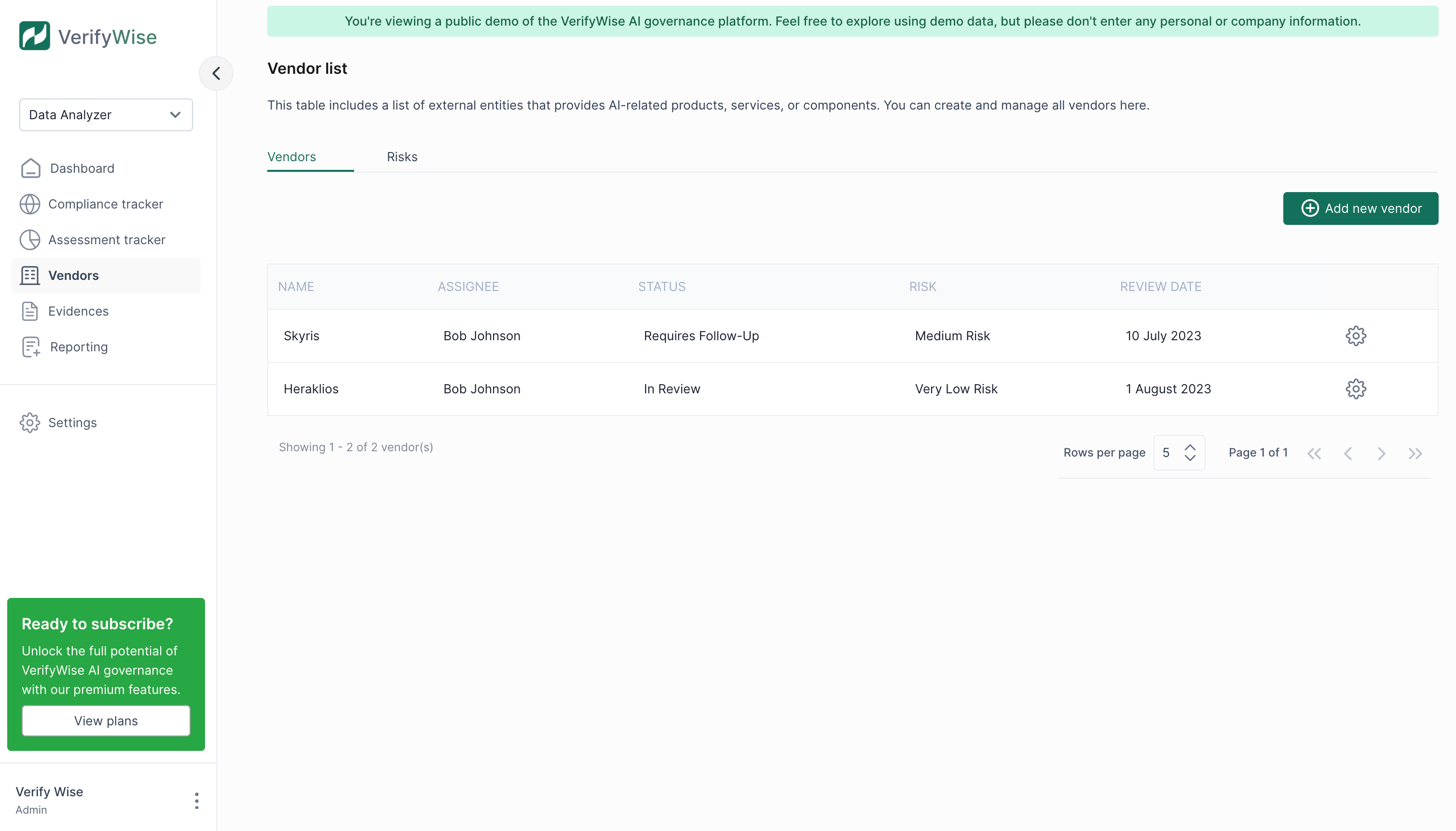
Task: Open the Data Analyzer project dropdown
Action: click(106, 115)
